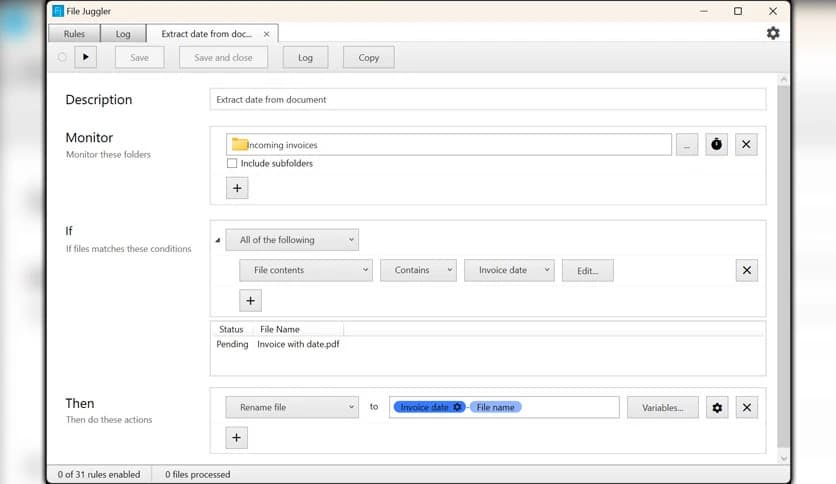Click the vertical scrollbar thumb
This screenshot has height=484, width=836.
click(x=783, y=267)
